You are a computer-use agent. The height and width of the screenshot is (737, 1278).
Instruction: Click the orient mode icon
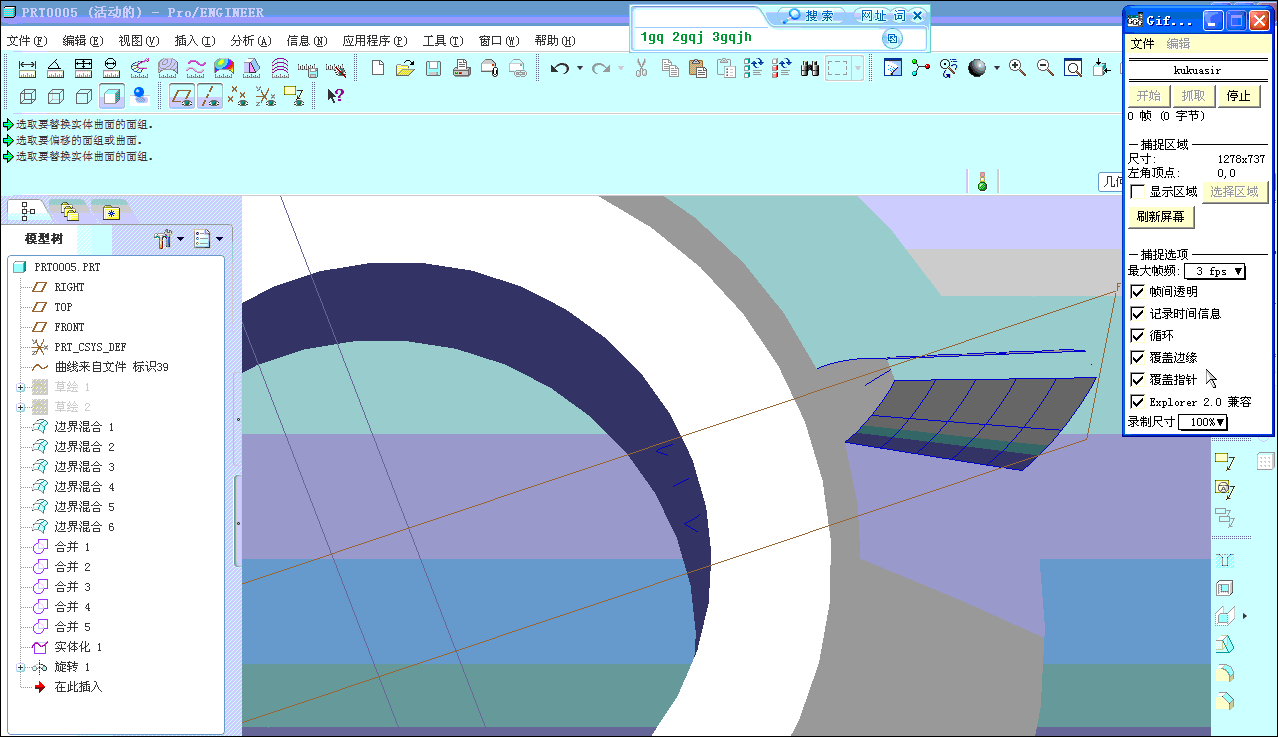pos(949,68)
